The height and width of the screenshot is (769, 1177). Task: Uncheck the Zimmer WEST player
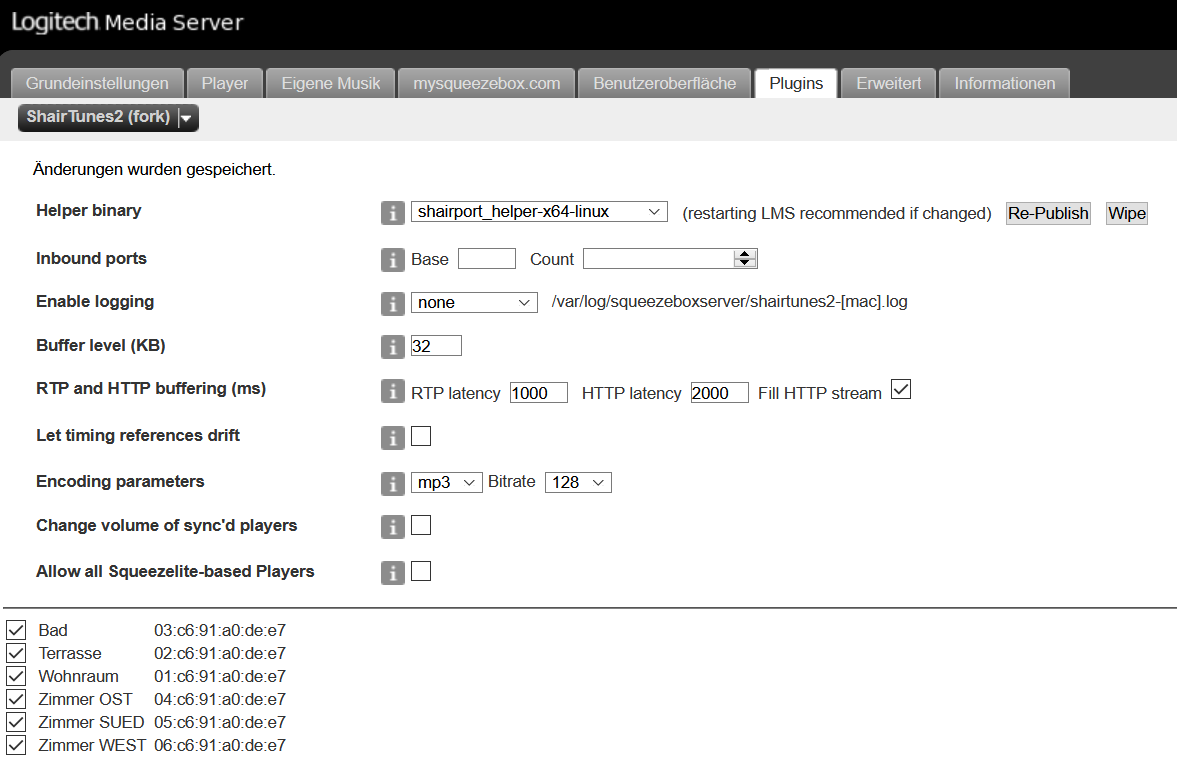[16, 745]
